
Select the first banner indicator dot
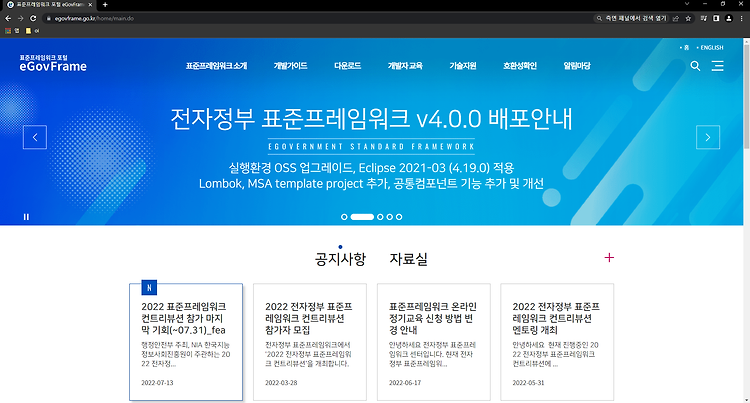[x=344, y=217]
